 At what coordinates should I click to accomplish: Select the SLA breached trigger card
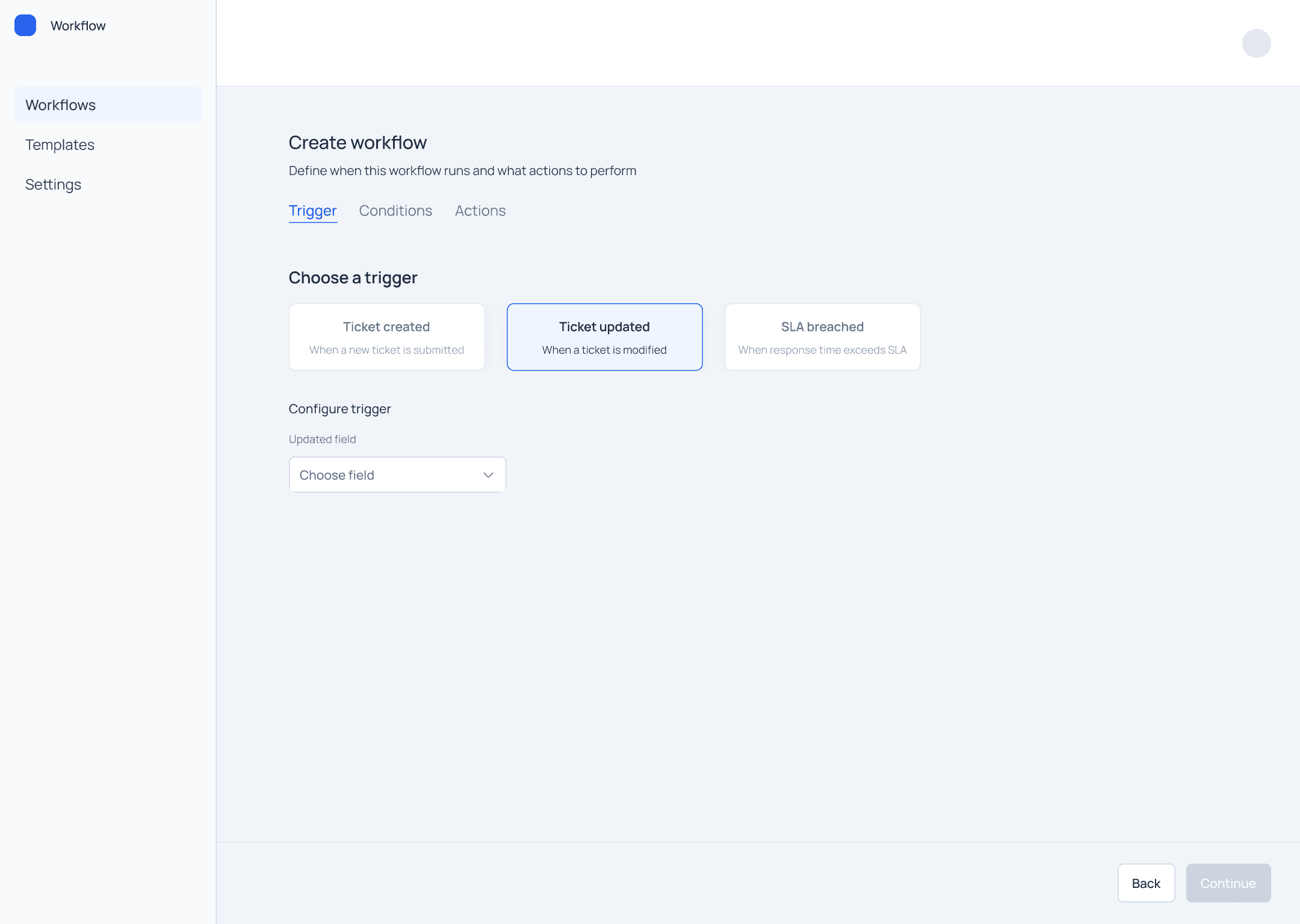pyautogui.click(x=822, y=337)
